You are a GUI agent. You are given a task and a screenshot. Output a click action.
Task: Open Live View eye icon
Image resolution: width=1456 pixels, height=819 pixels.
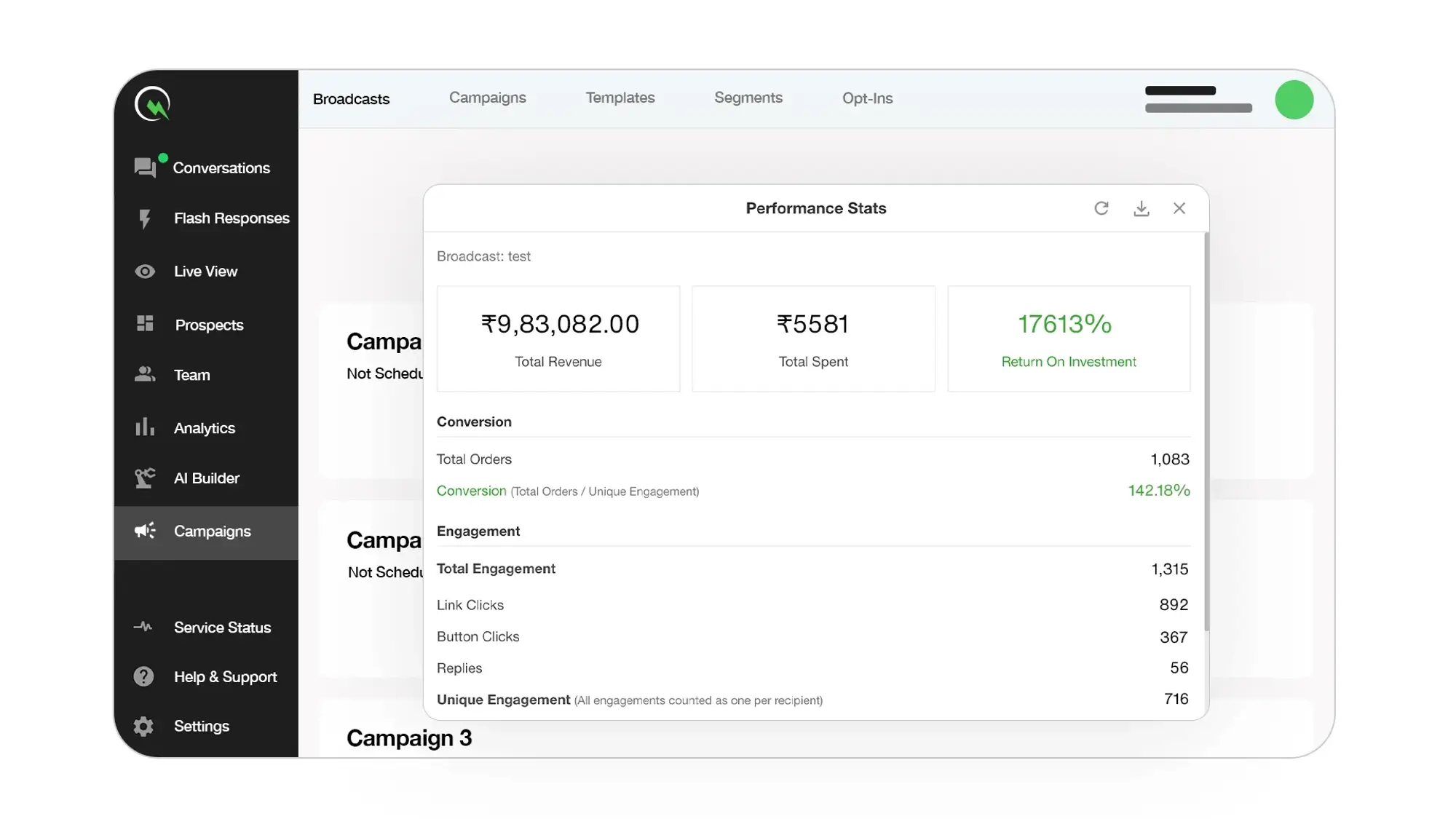(x=145, y=272)
